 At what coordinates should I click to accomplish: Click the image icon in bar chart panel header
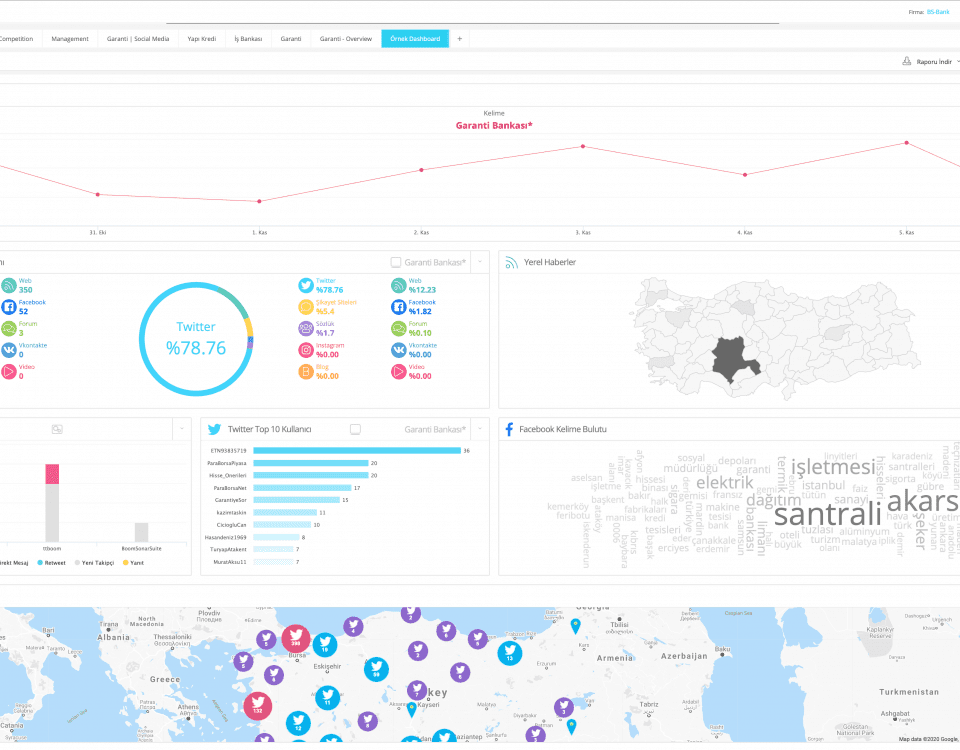[x=57, y=429]
